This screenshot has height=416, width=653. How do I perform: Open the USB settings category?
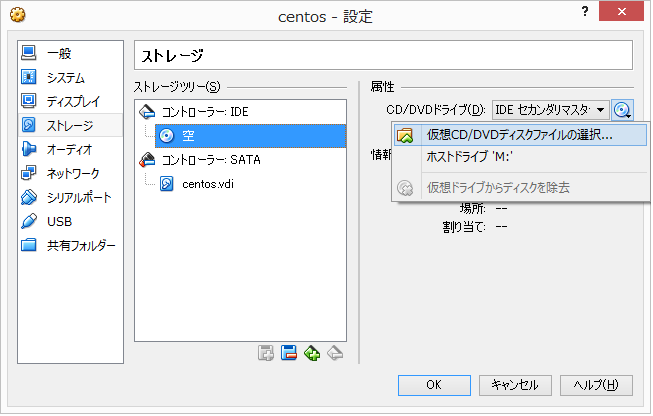(70, 222)
